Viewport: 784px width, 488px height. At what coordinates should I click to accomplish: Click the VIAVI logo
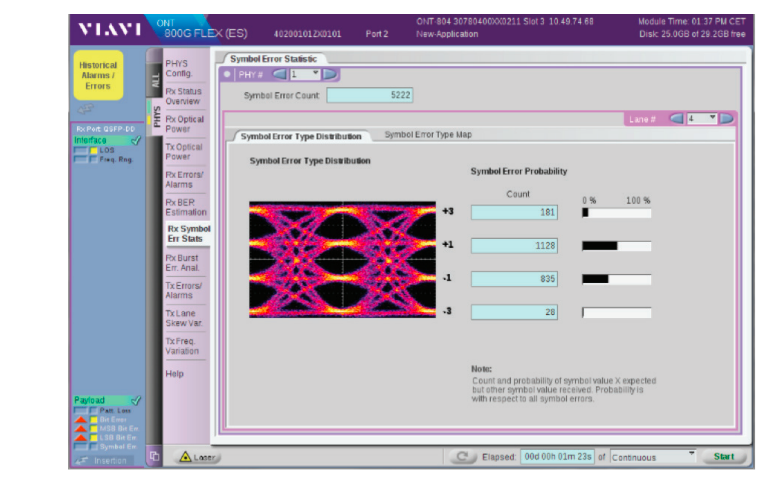tap(110, 30)
